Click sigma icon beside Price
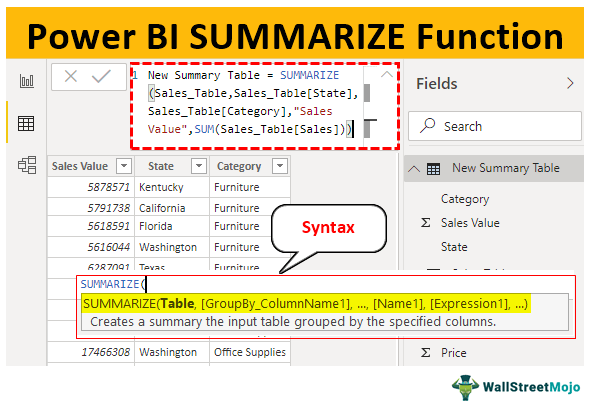The height and width of the screenshot is (408, 590). 426,353
